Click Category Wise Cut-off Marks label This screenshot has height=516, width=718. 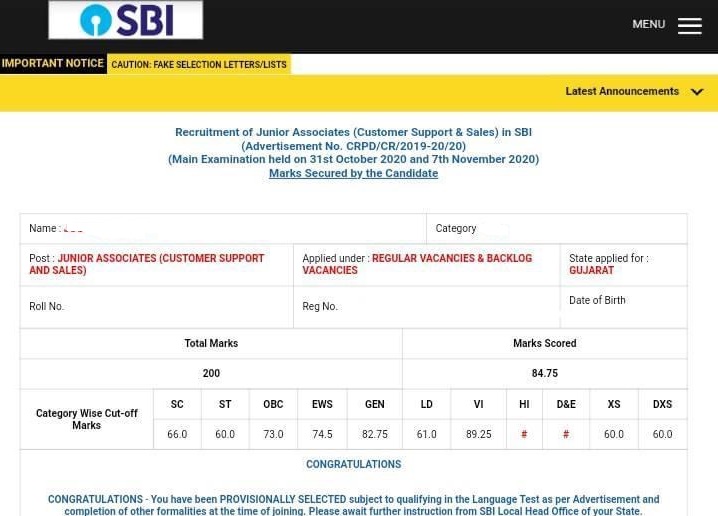[x=87, y=419]
